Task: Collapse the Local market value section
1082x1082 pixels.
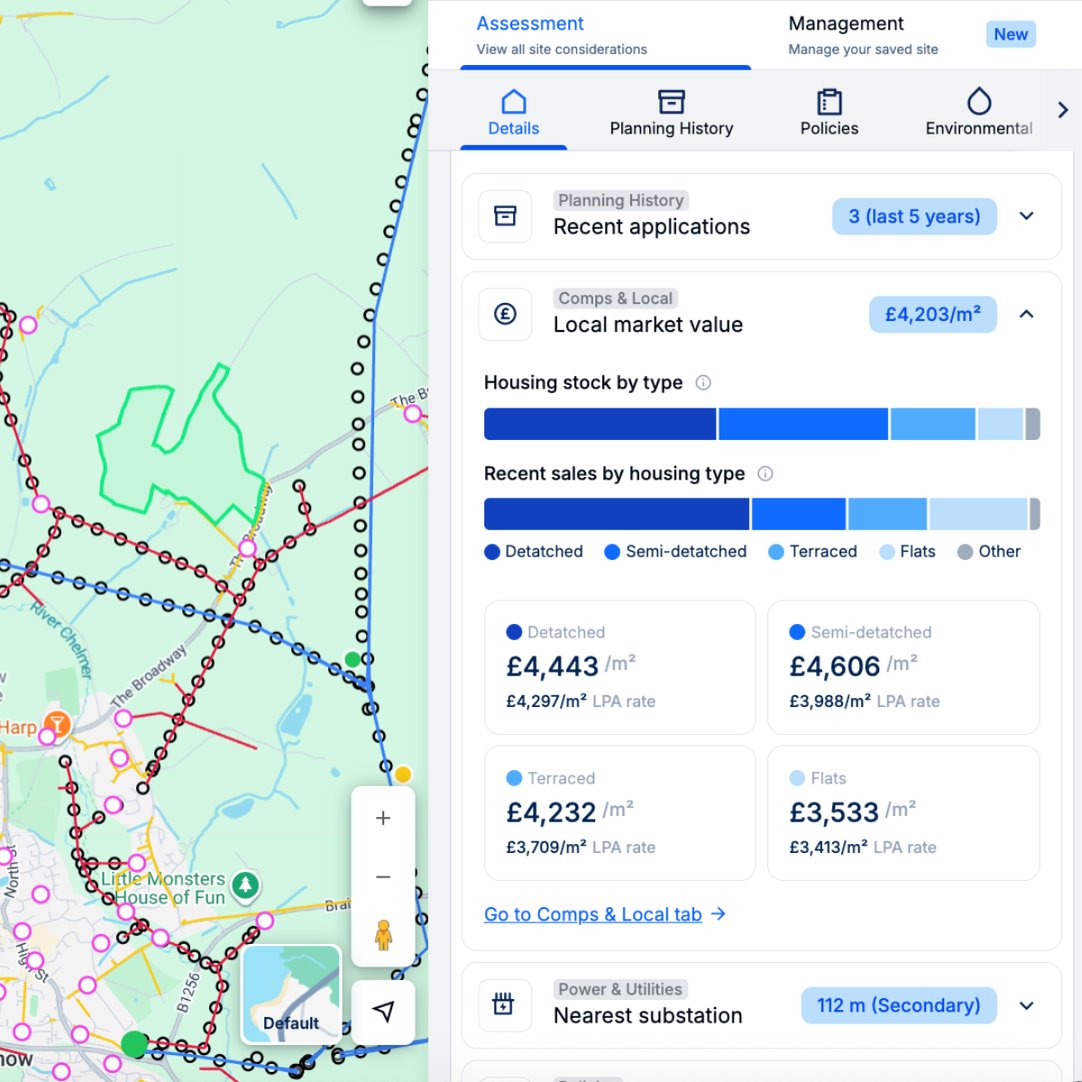Action: pos(1026,314)
